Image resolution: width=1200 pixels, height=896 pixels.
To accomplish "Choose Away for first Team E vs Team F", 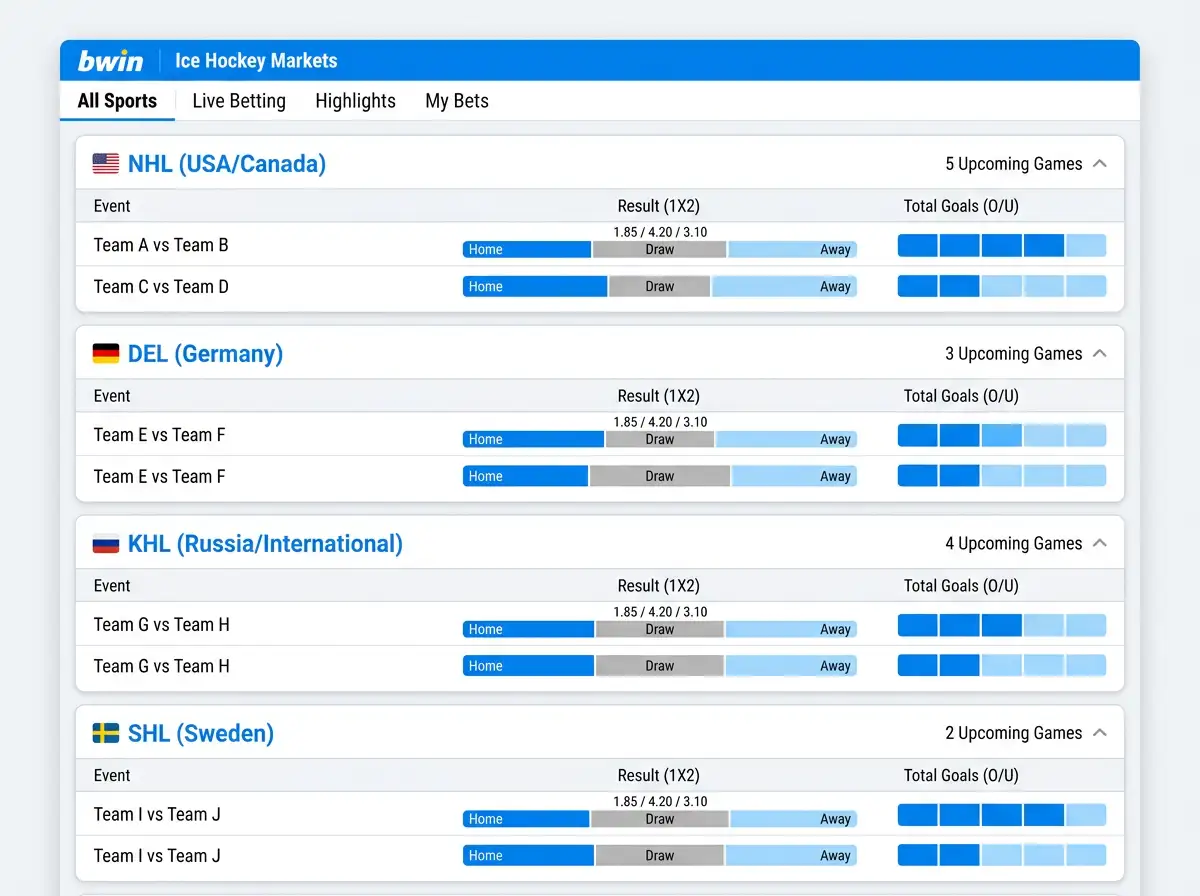I will pos(786,439).
